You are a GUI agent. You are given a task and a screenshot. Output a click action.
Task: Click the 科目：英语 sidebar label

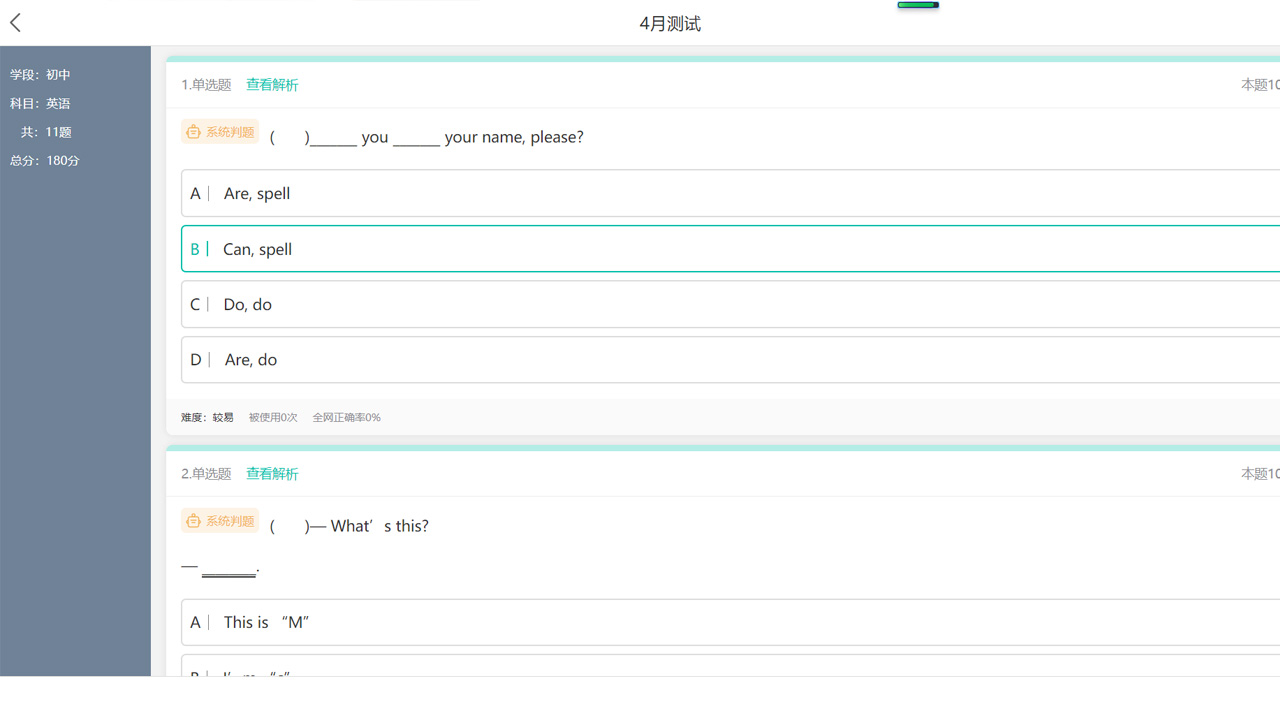pyautogui.click(x=40, y=103)
